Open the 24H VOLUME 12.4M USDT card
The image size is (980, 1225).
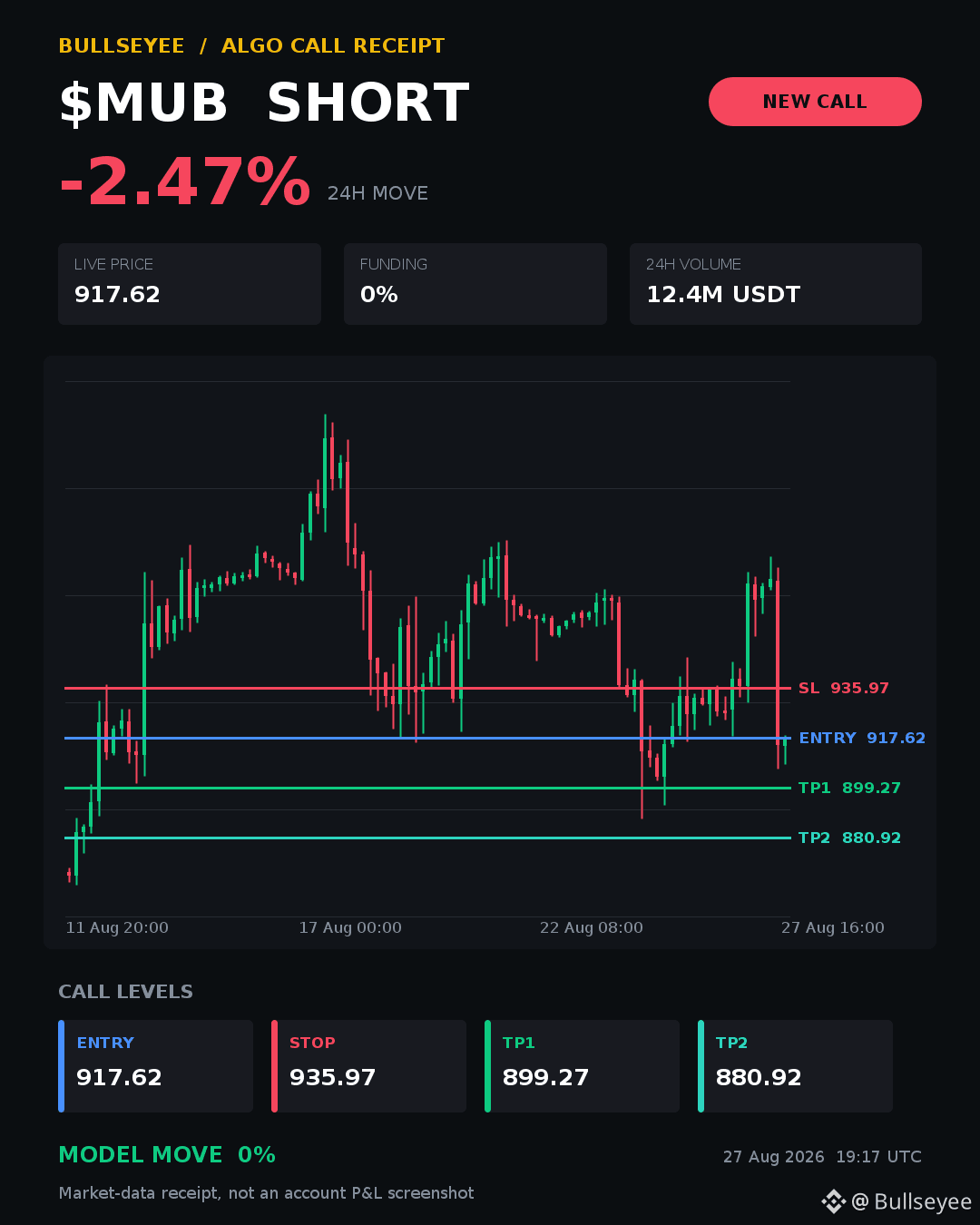click(776, 284)
